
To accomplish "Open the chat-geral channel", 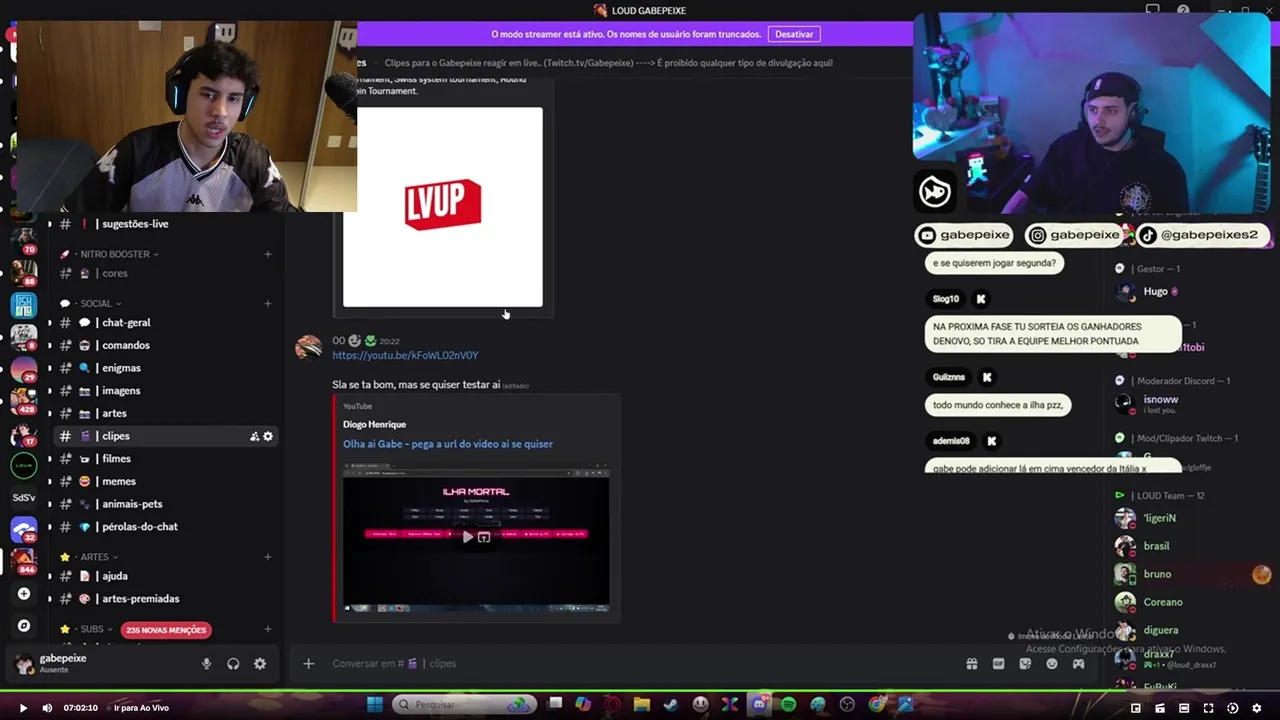I will [165, 323].
